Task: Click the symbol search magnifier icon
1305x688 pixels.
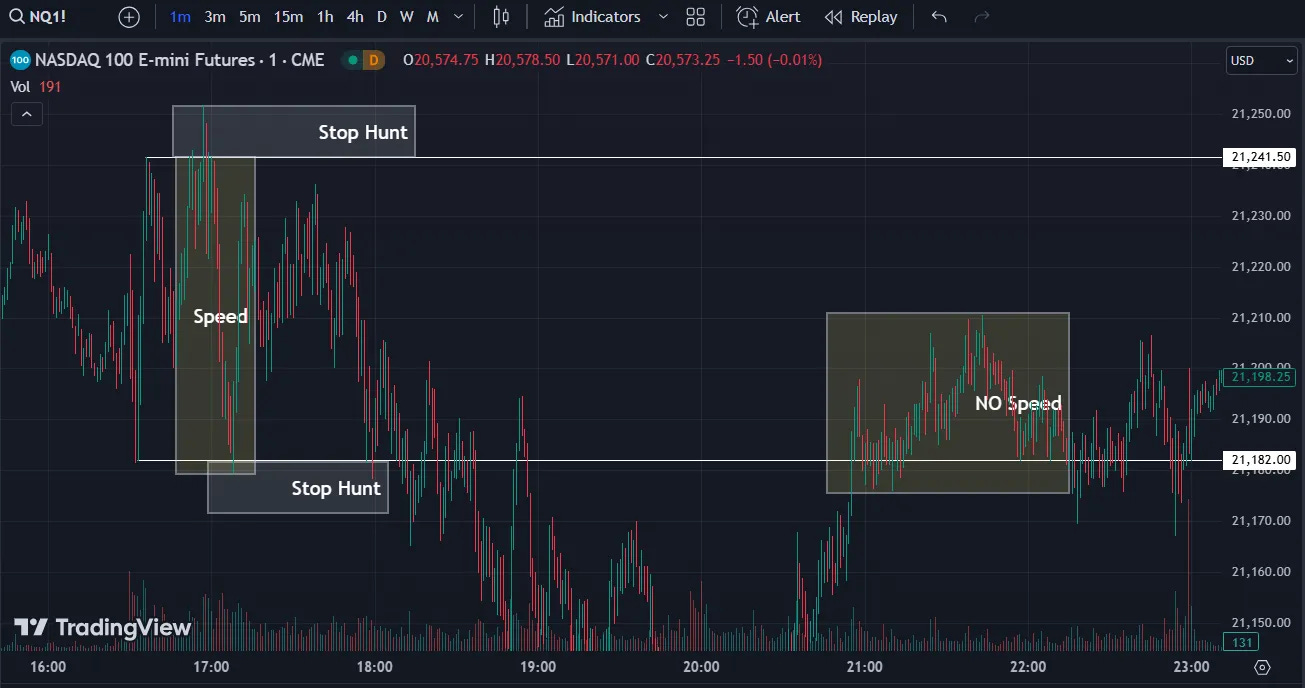Action: [x=18, y=16]
